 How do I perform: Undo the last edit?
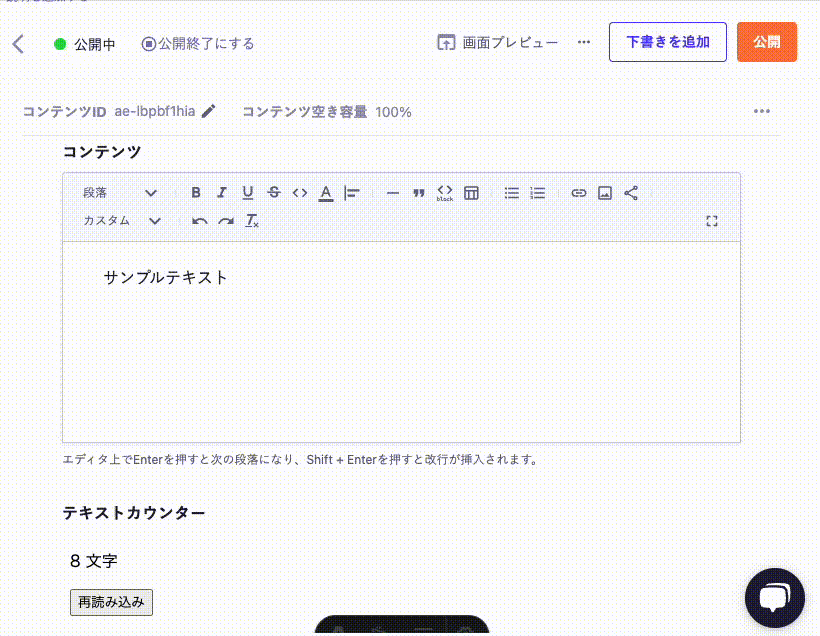coord(200,221)
